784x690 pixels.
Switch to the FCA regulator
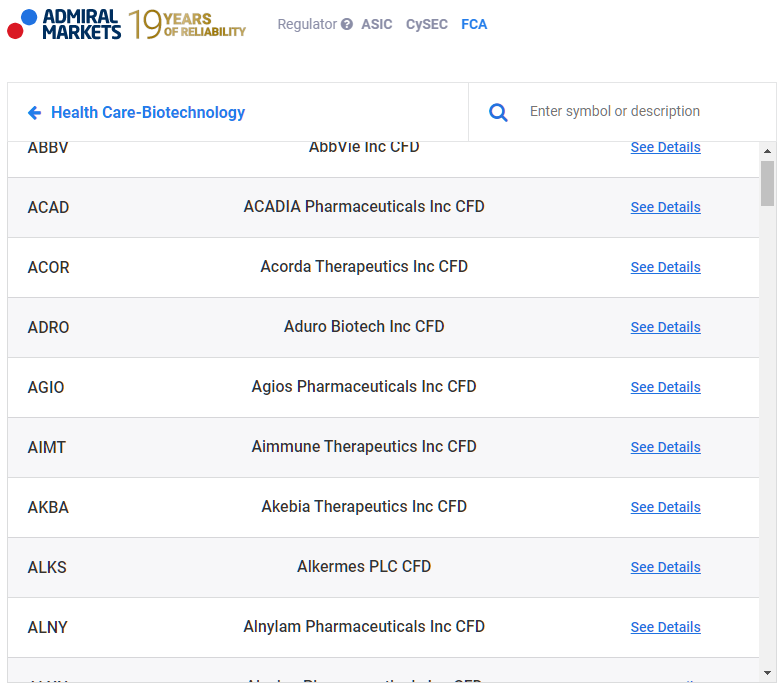[474, 24]
